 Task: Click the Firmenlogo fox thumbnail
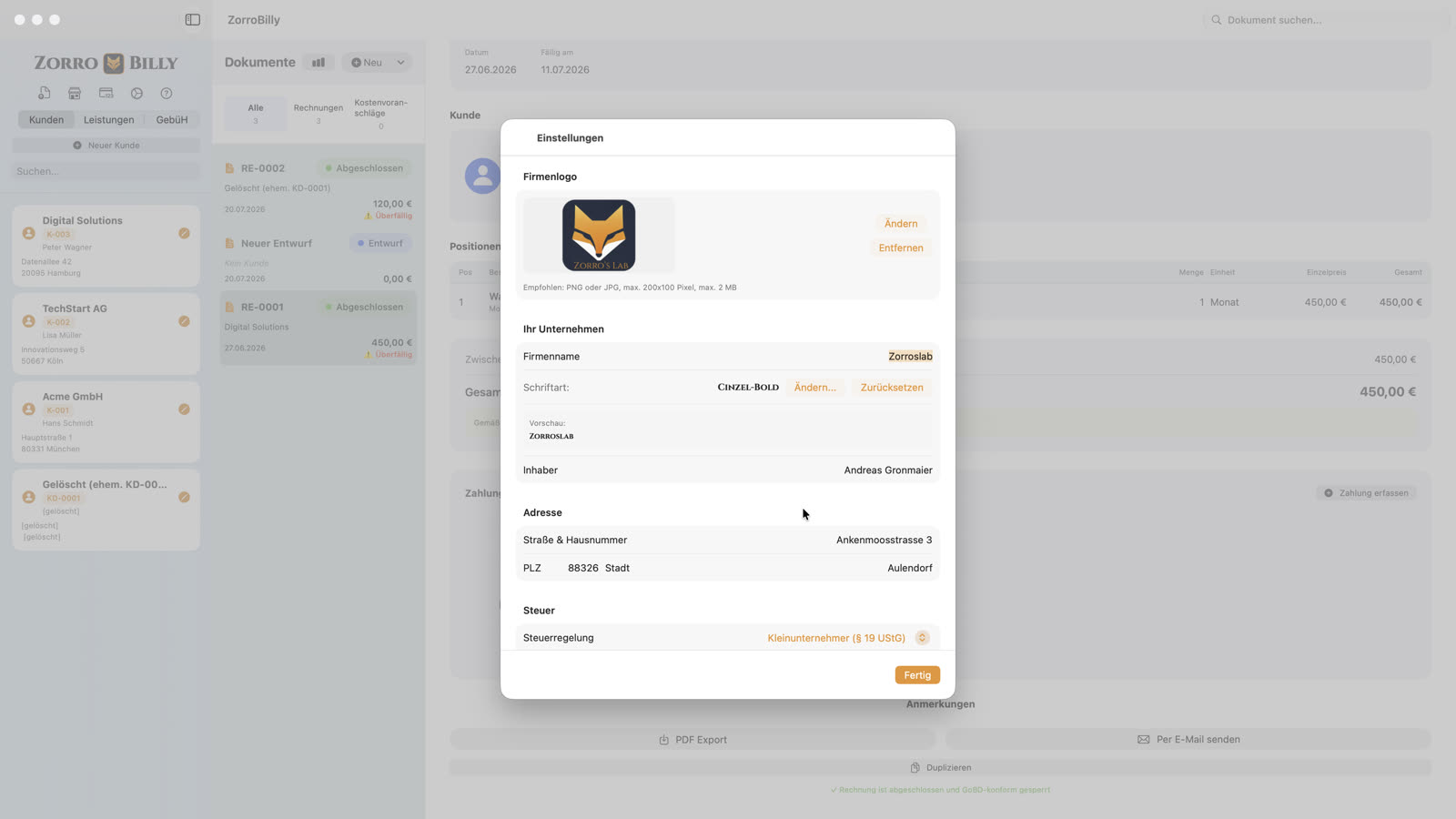tap(599, 236)
